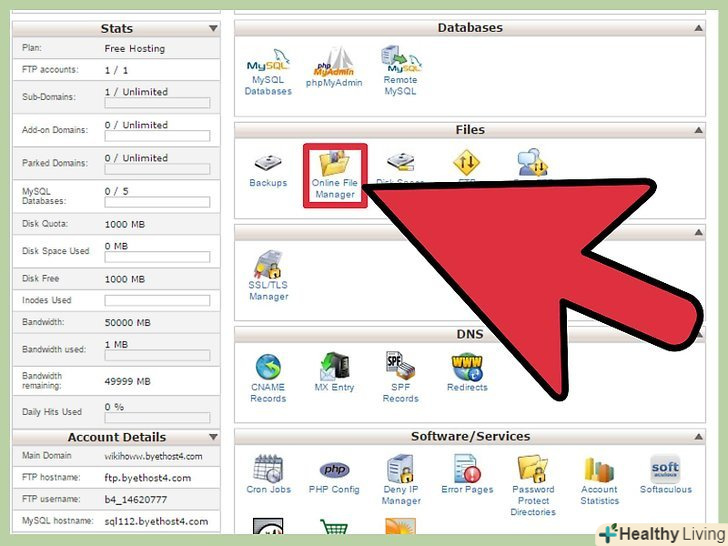Select the '49999 MB' bandwidth remaining value
728x546 pixels.
(x=127, y=381)
